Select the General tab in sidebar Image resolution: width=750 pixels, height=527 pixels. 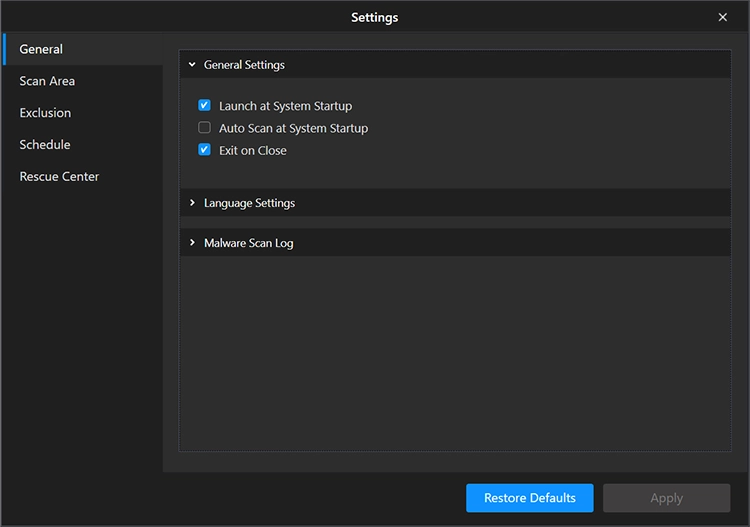point(41,49)
